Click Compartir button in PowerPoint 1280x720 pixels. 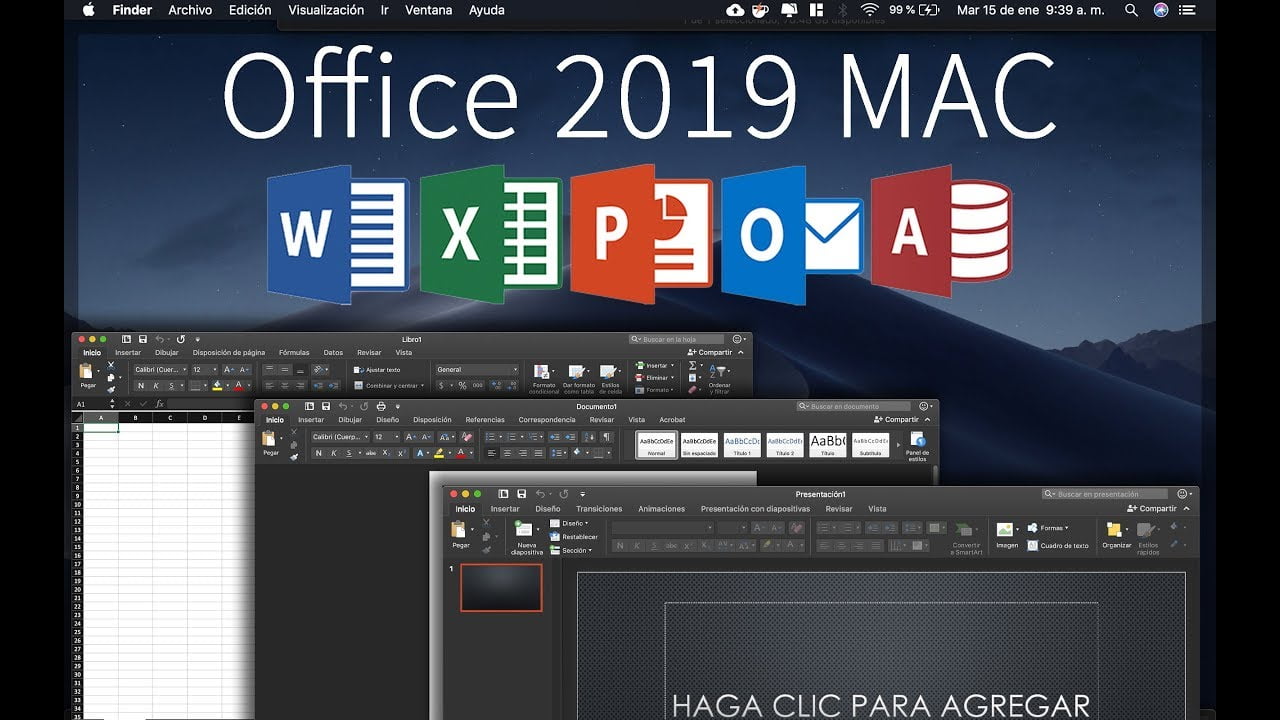click(1152, 508)
